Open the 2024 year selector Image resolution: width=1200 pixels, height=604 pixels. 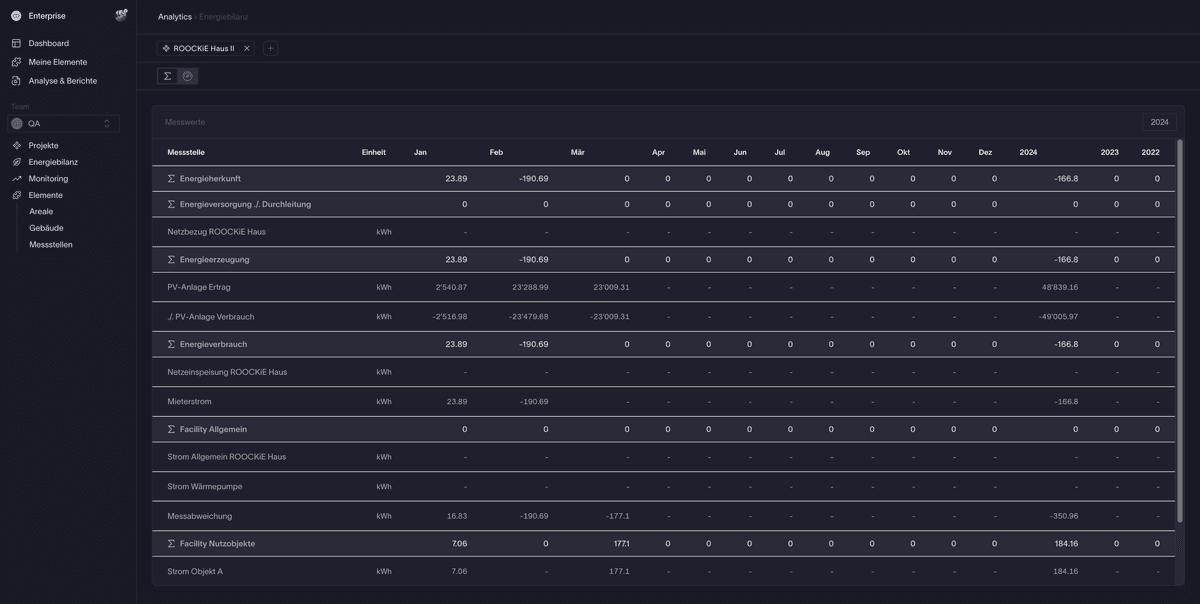(1159, 122)
